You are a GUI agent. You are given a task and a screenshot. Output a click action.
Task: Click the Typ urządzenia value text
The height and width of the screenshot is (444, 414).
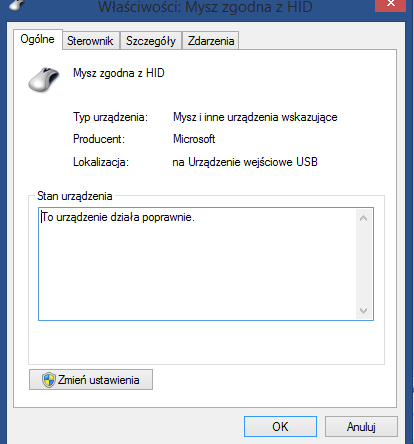[x=255, y=117]
